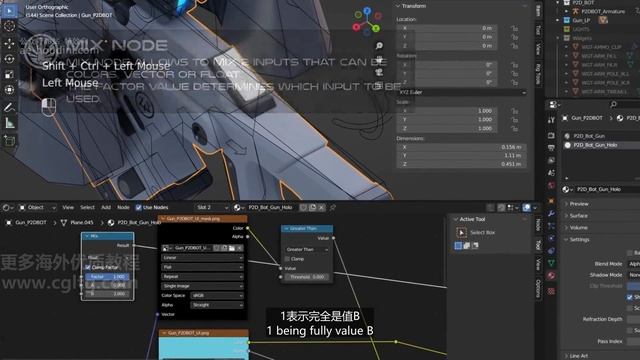Select the Rotate tool in viewport toolbar
Screen dimensions: 640x360
(x=9, y=59)
